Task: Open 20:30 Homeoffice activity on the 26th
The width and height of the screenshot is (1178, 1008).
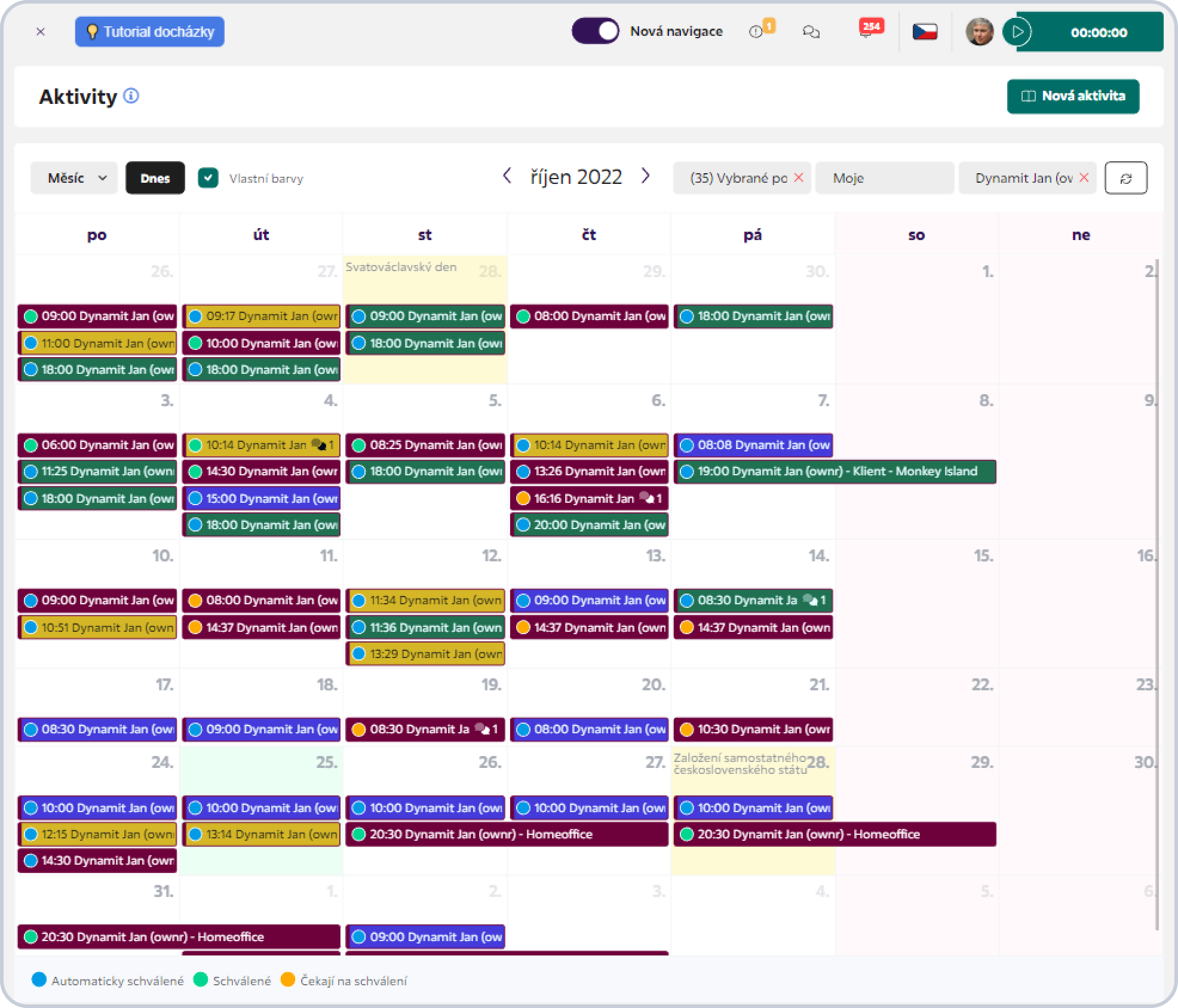Action: (507, 834)
